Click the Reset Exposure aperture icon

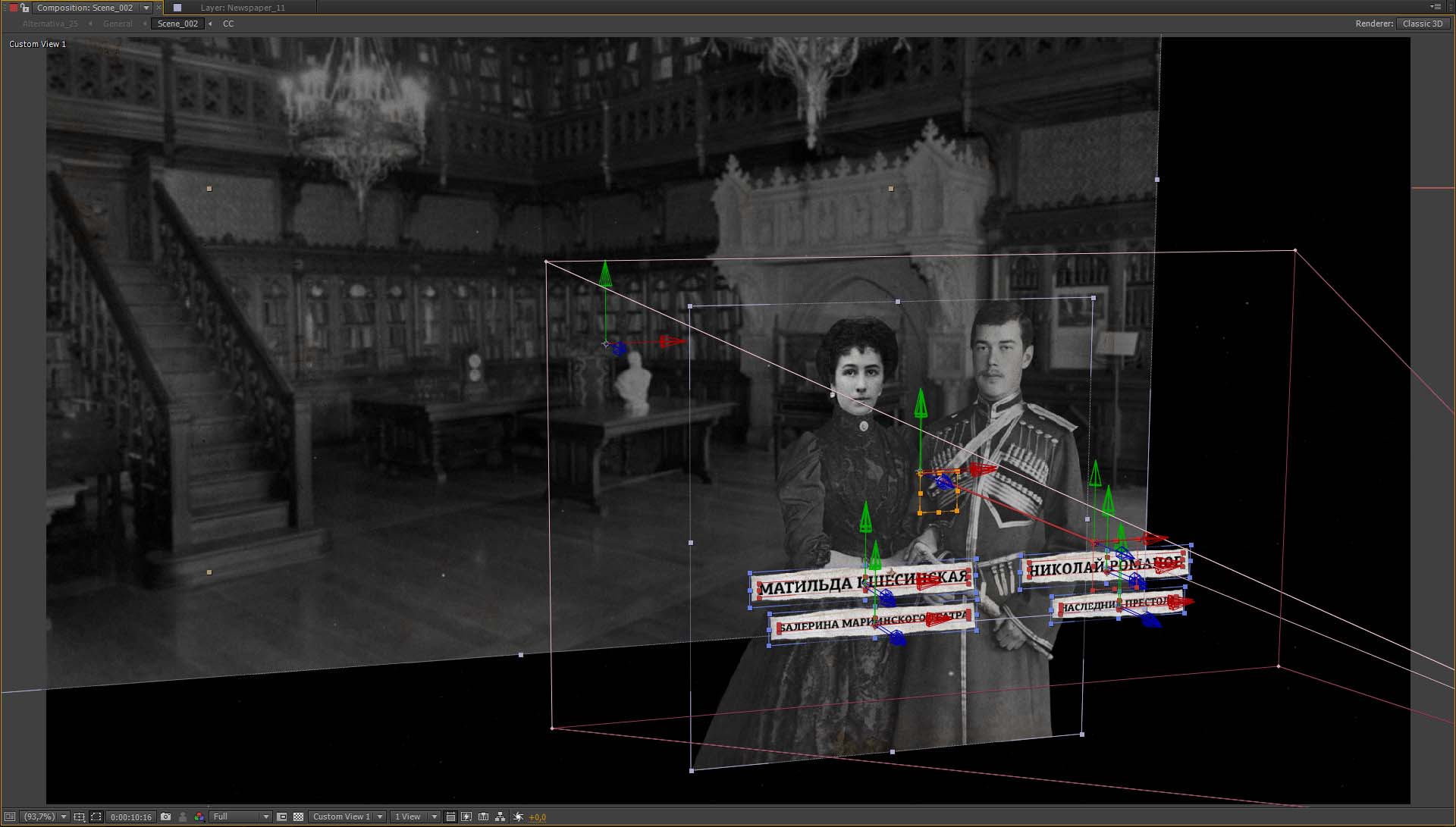[518, 816]
